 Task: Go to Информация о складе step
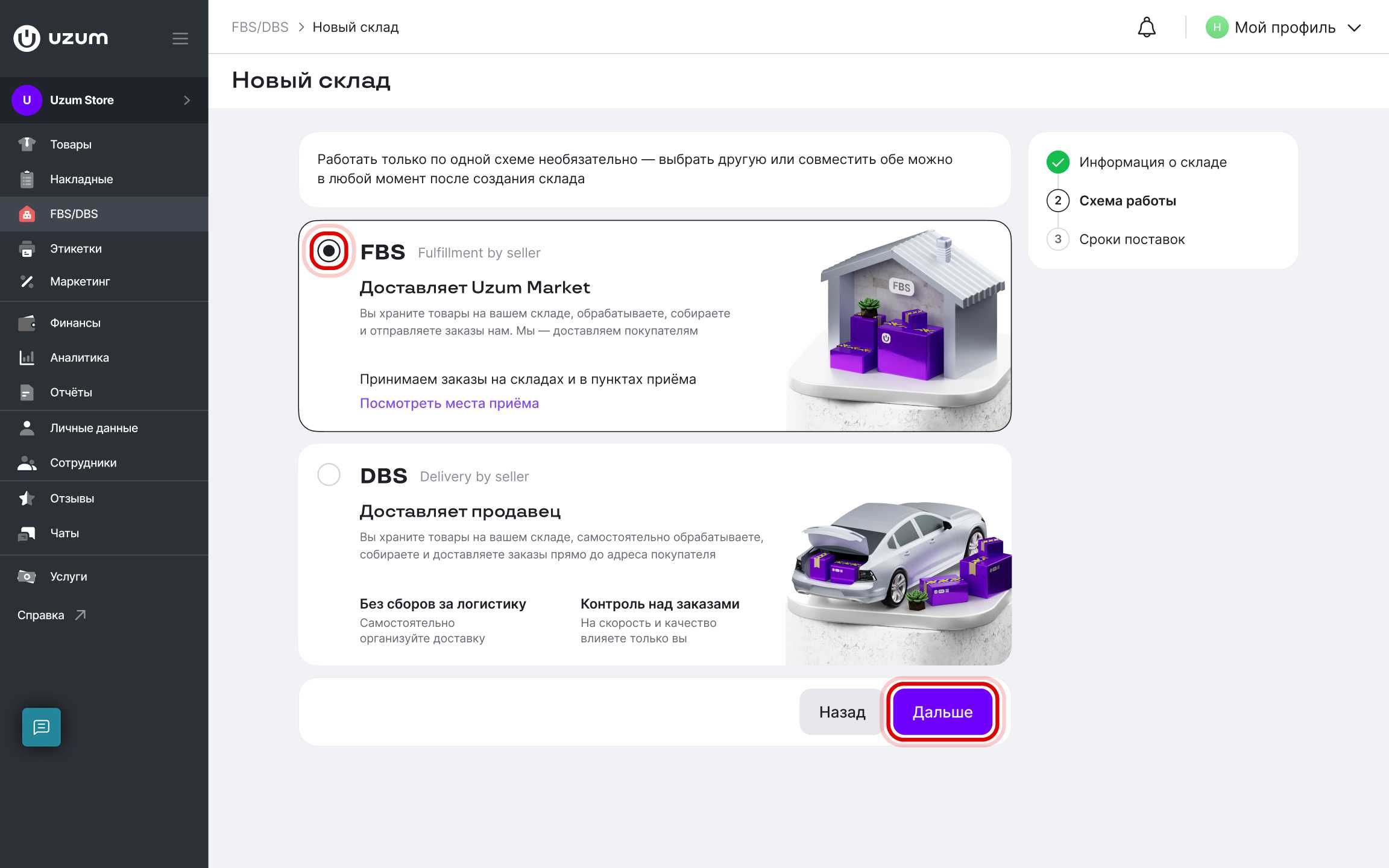click(x=1153, y=162)
